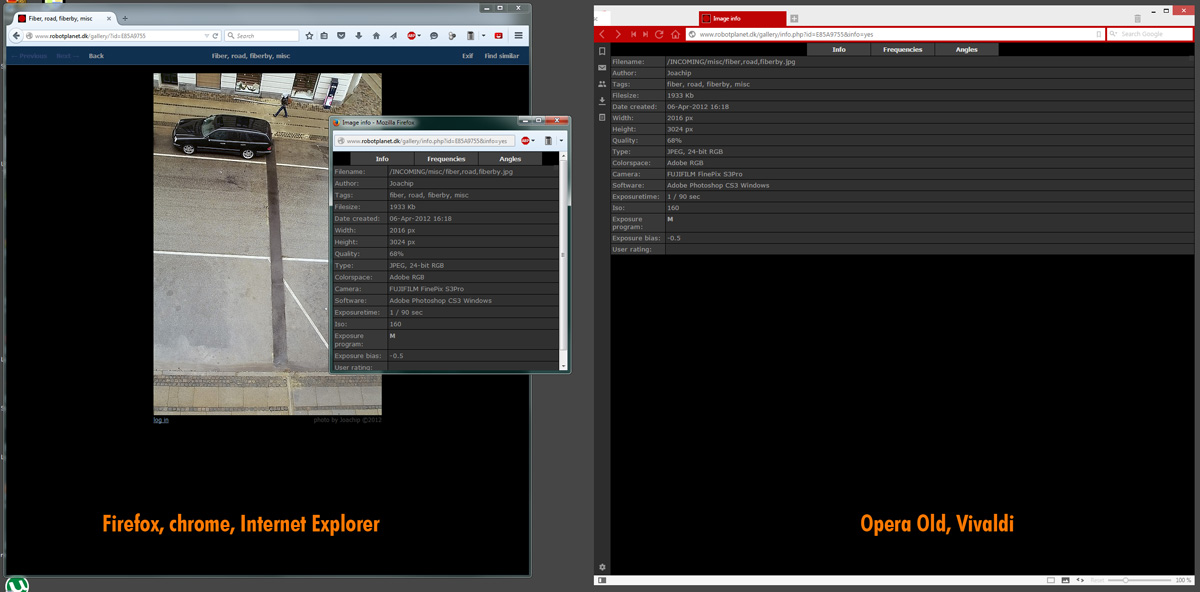
Task: Open the Info tab in the Vivaldi page
Action: 839,49
